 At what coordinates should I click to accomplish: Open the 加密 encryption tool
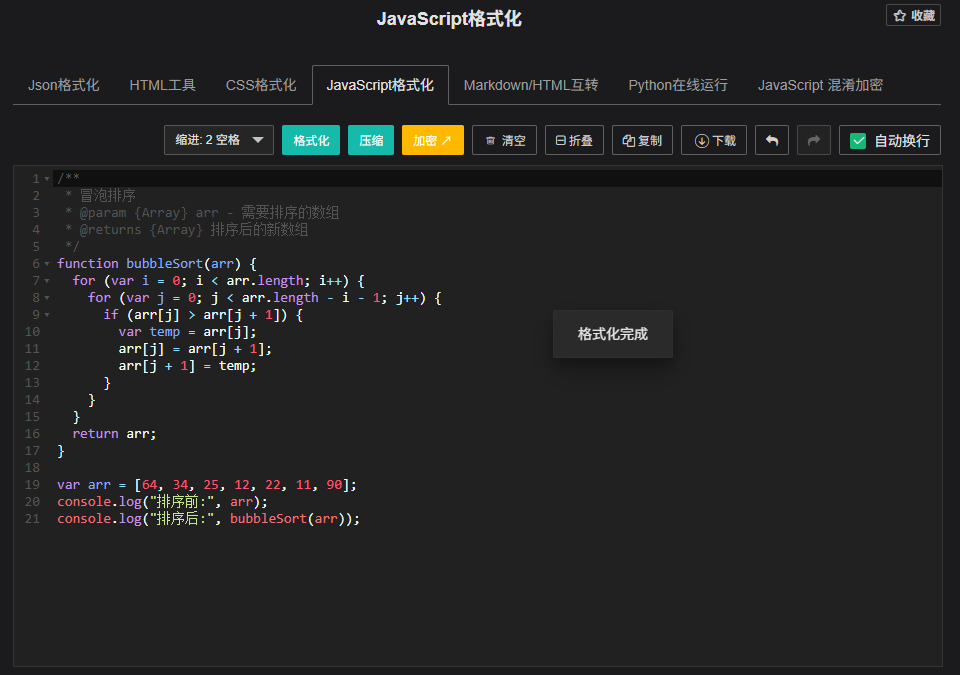432,140
